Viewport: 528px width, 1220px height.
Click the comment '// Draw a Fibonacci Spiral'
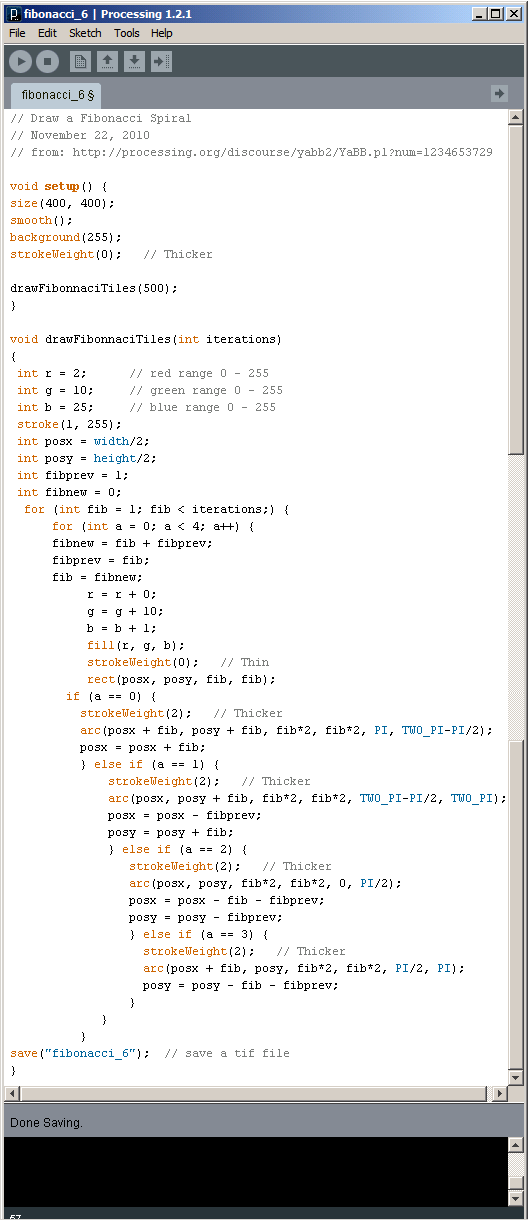coord(100,118)
